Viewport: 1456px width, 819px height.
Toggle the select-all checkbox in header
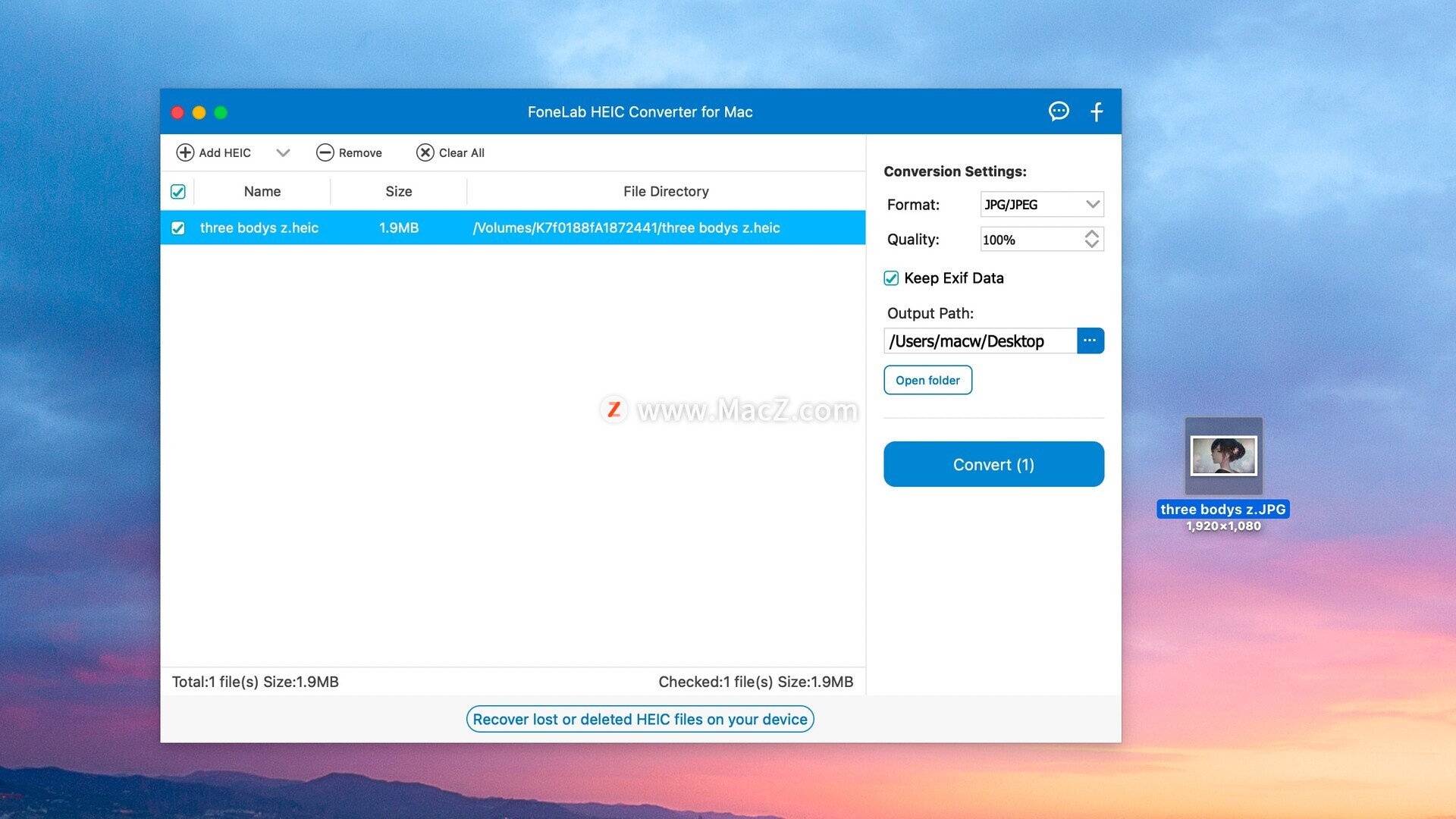tap(178, 192)
